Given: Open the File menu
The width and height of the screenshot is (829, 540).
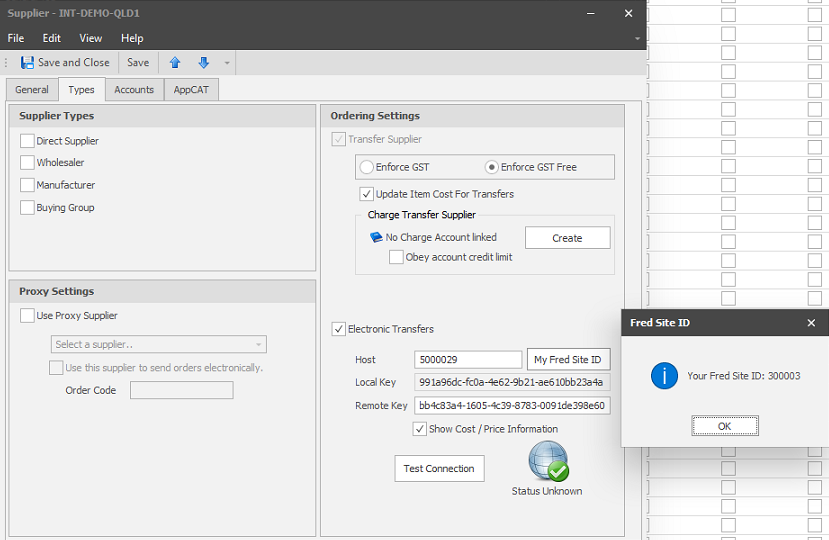Looking at the screenshot, I should click(16, 38).
